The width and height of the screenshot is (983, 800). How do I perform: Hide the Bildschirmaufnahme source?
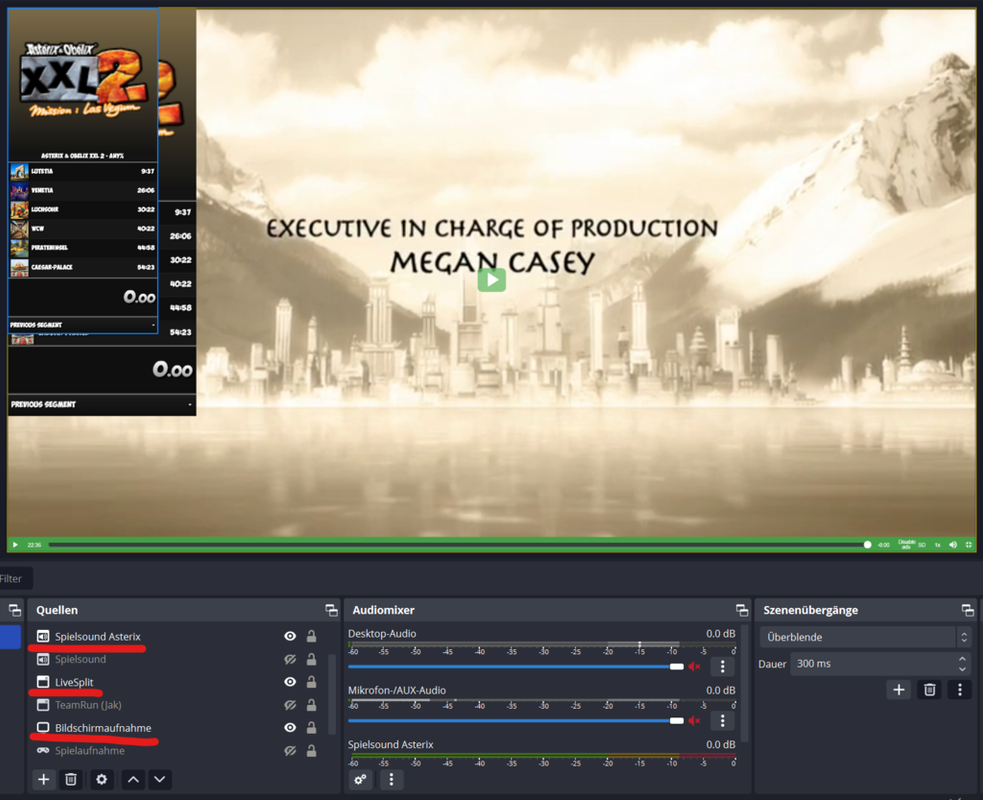[x=290, y=727]
